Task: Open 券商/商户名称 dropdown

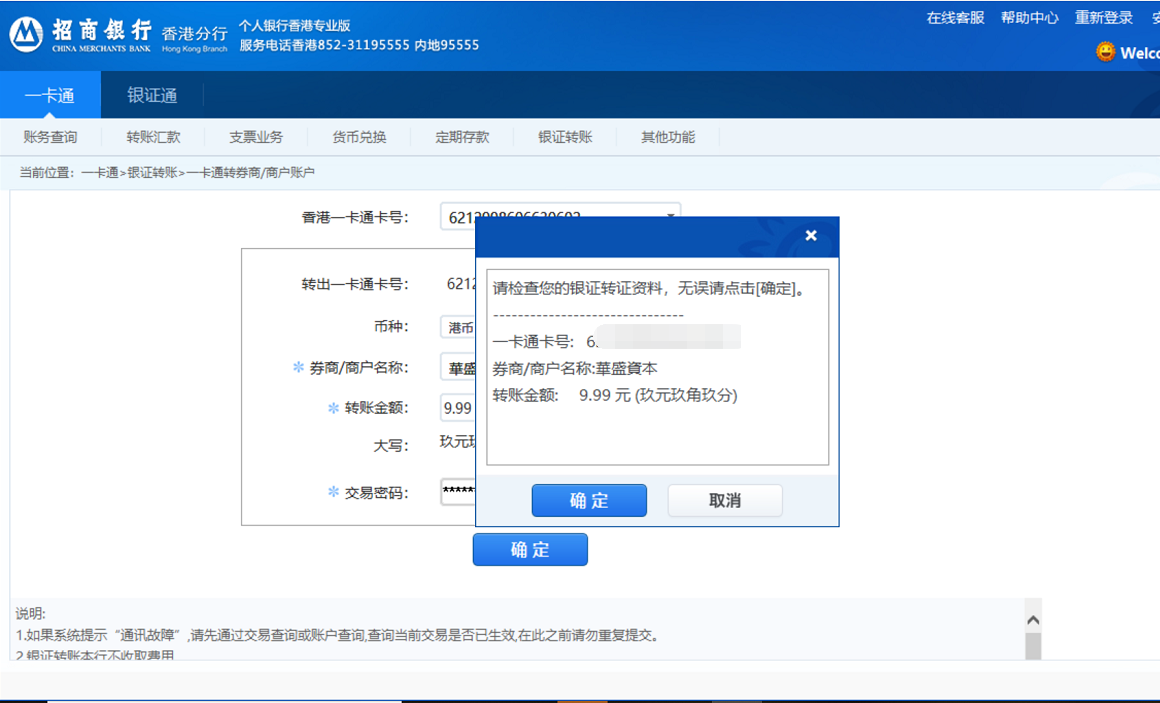Action: [x=458, y=368]
